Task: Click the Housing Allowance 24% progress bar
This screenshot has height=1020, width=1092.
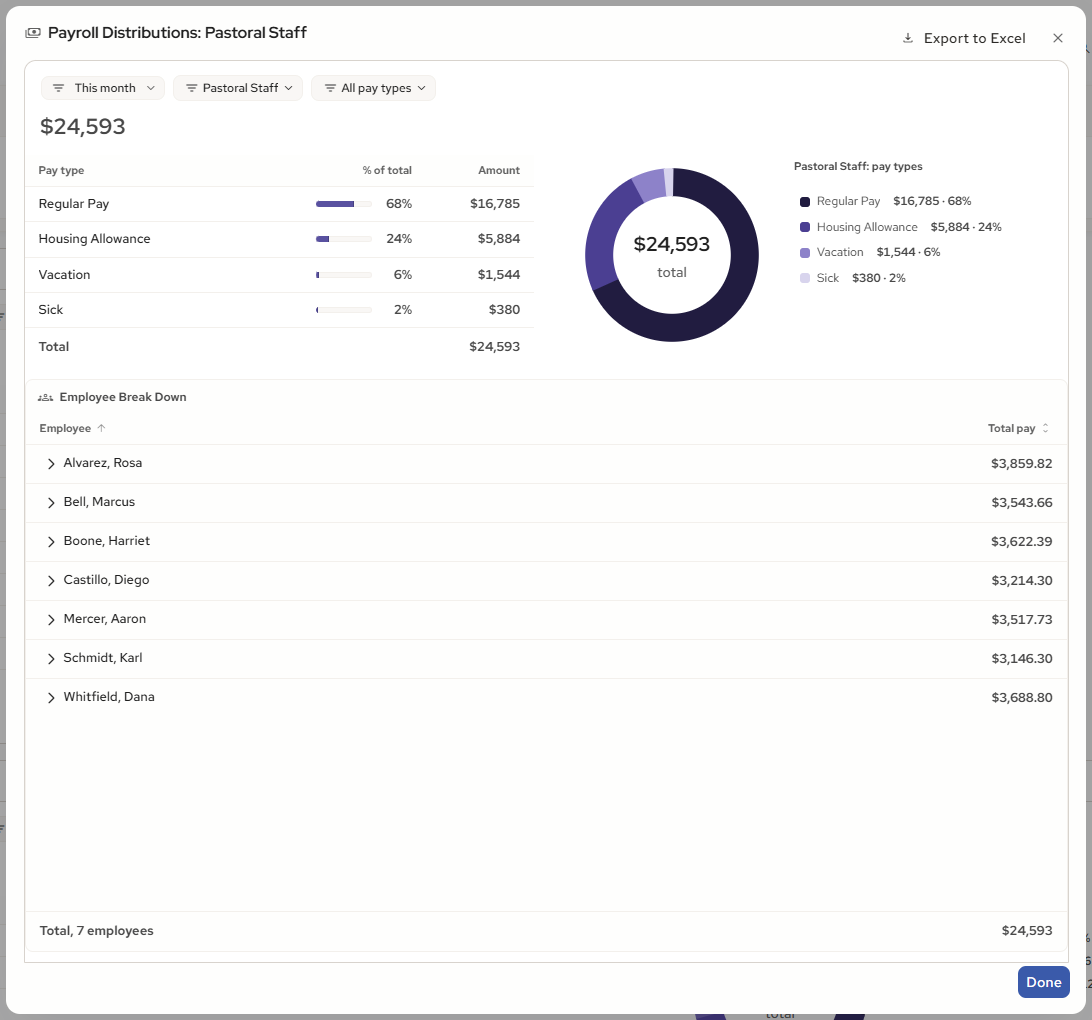Action: point(344,239)
